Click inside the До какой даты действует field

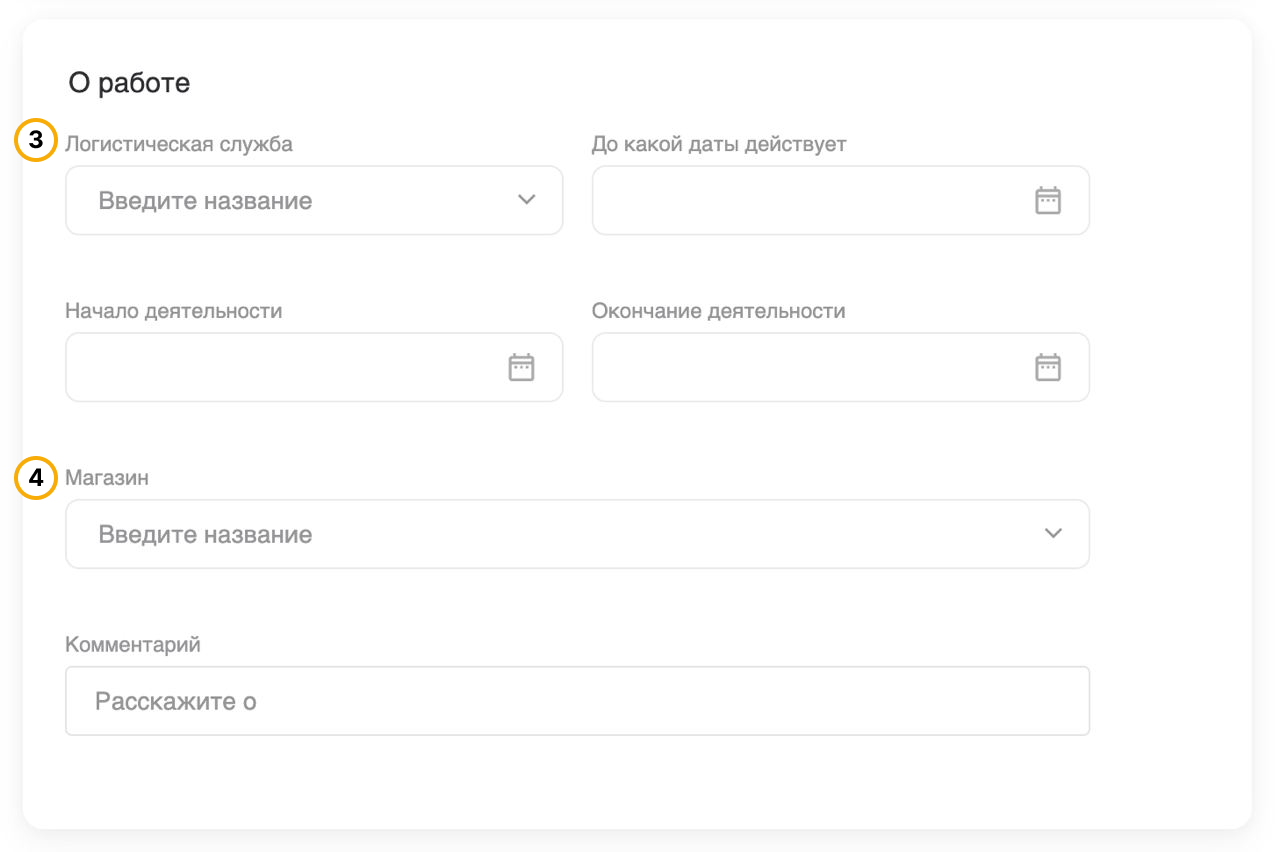[x=810, y=201]
